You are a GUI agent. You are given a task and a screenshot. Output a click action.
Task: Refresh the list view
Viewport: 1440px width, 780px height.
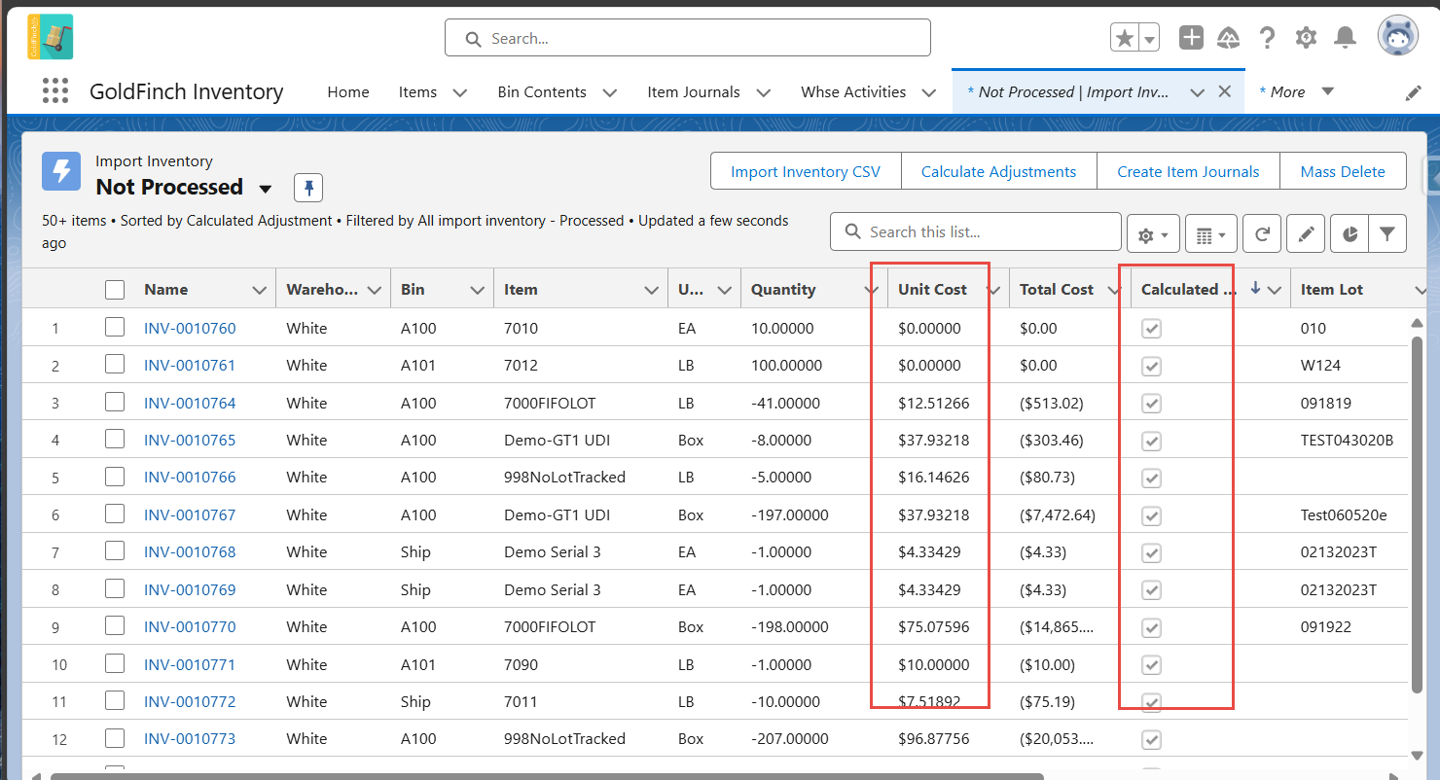pos(1262,234)
